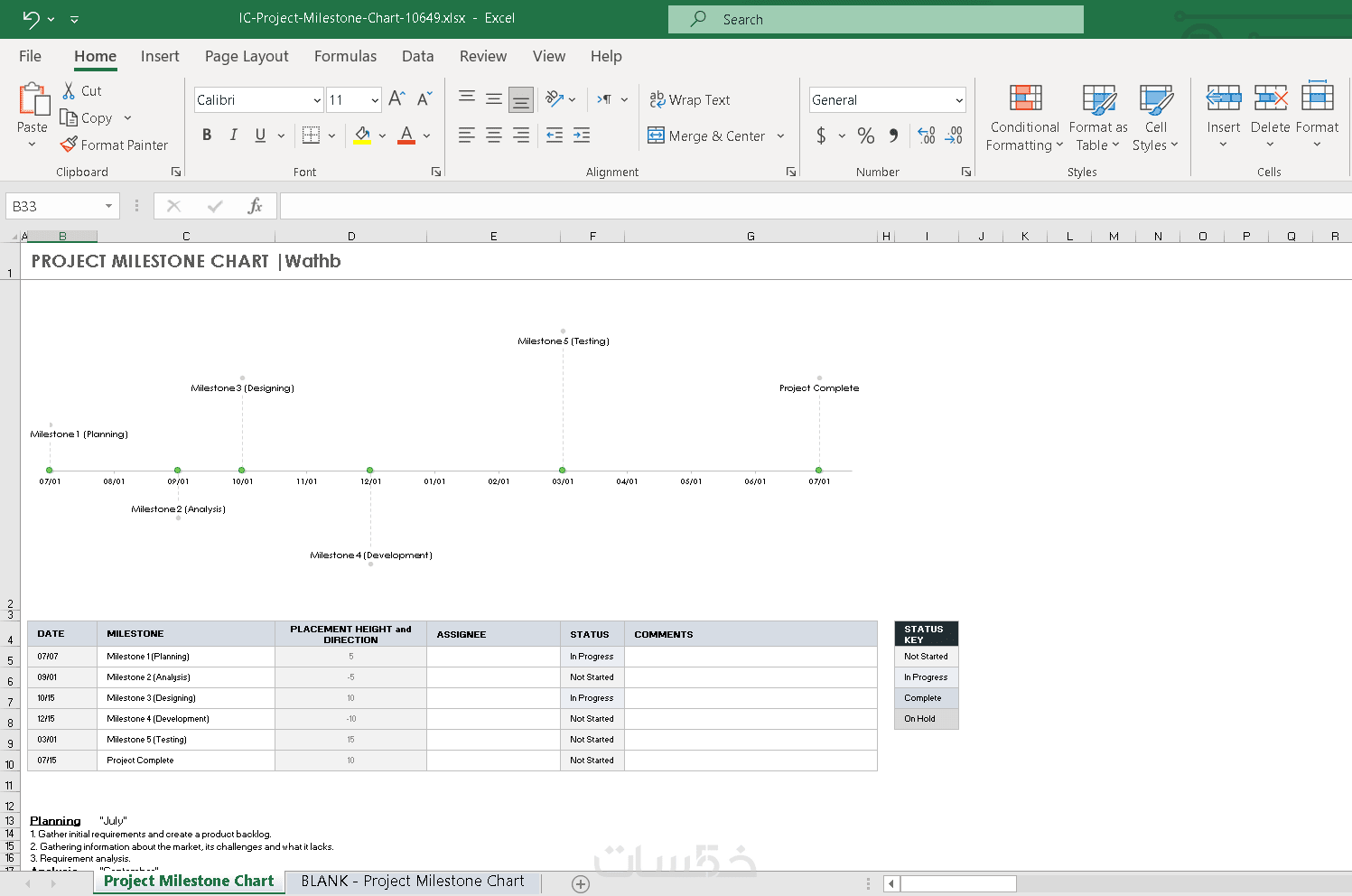Click the Increase Decimal icon

click(x=927, y=135)
